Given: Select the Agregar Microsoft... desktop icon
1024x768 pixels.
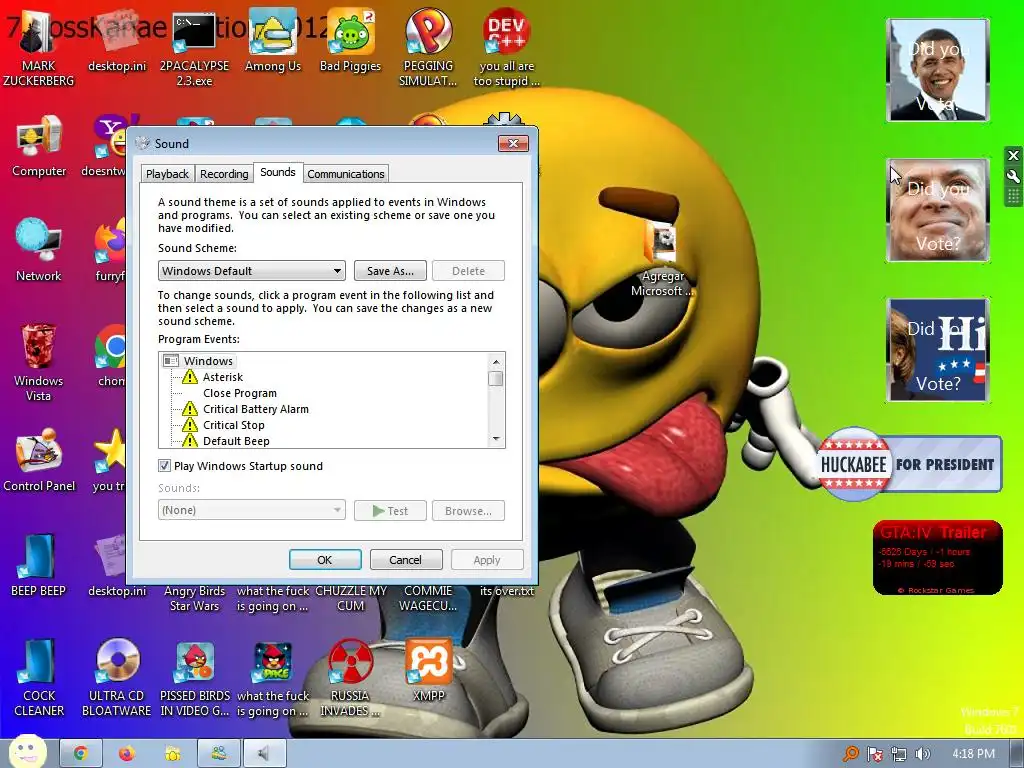Looking at the screenshot, I should 662,259.
